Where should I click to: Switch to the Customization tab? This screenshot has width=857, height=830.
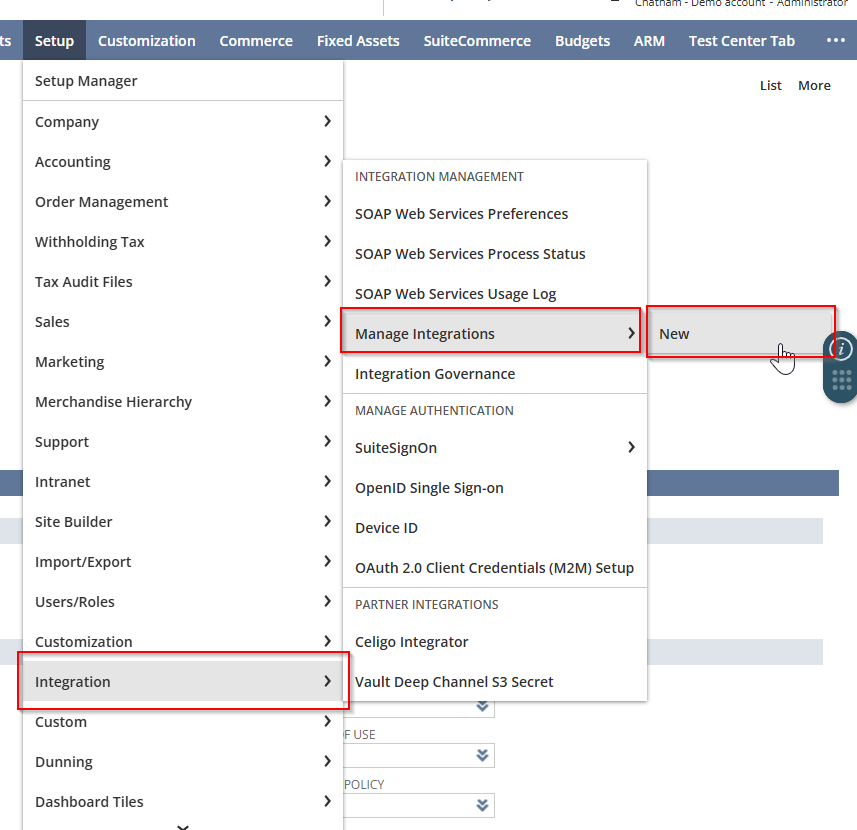pyautogui.click(x=146, y=40)
